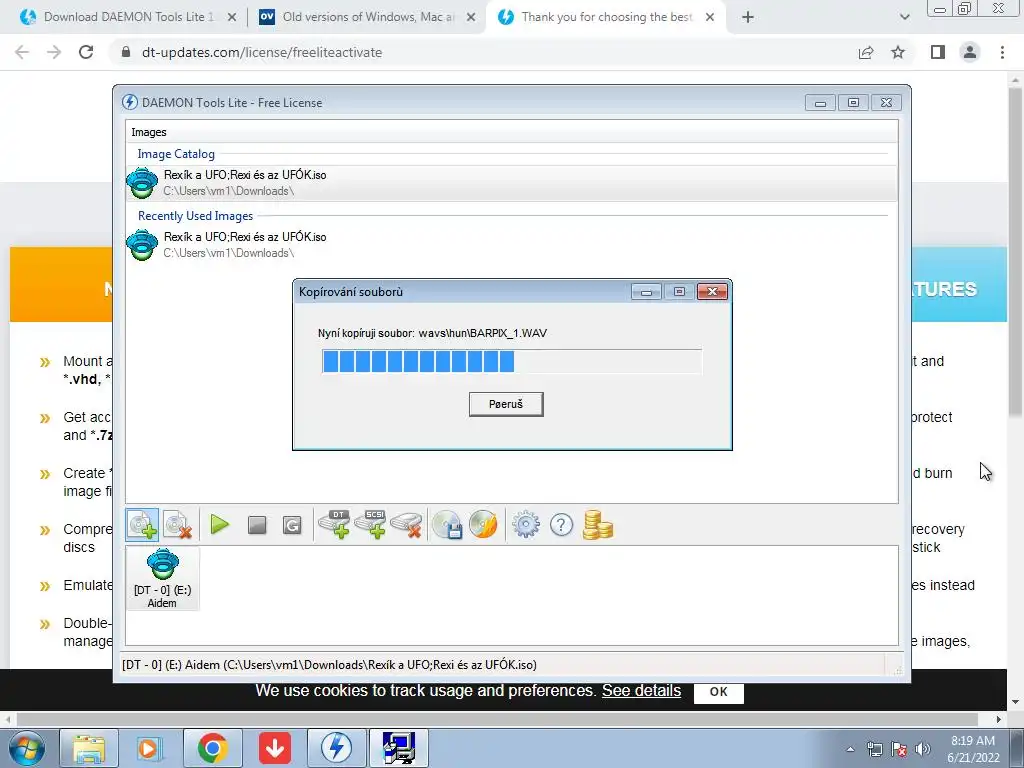Click the page vertical scrollbar thumb

pos(1016,251)
